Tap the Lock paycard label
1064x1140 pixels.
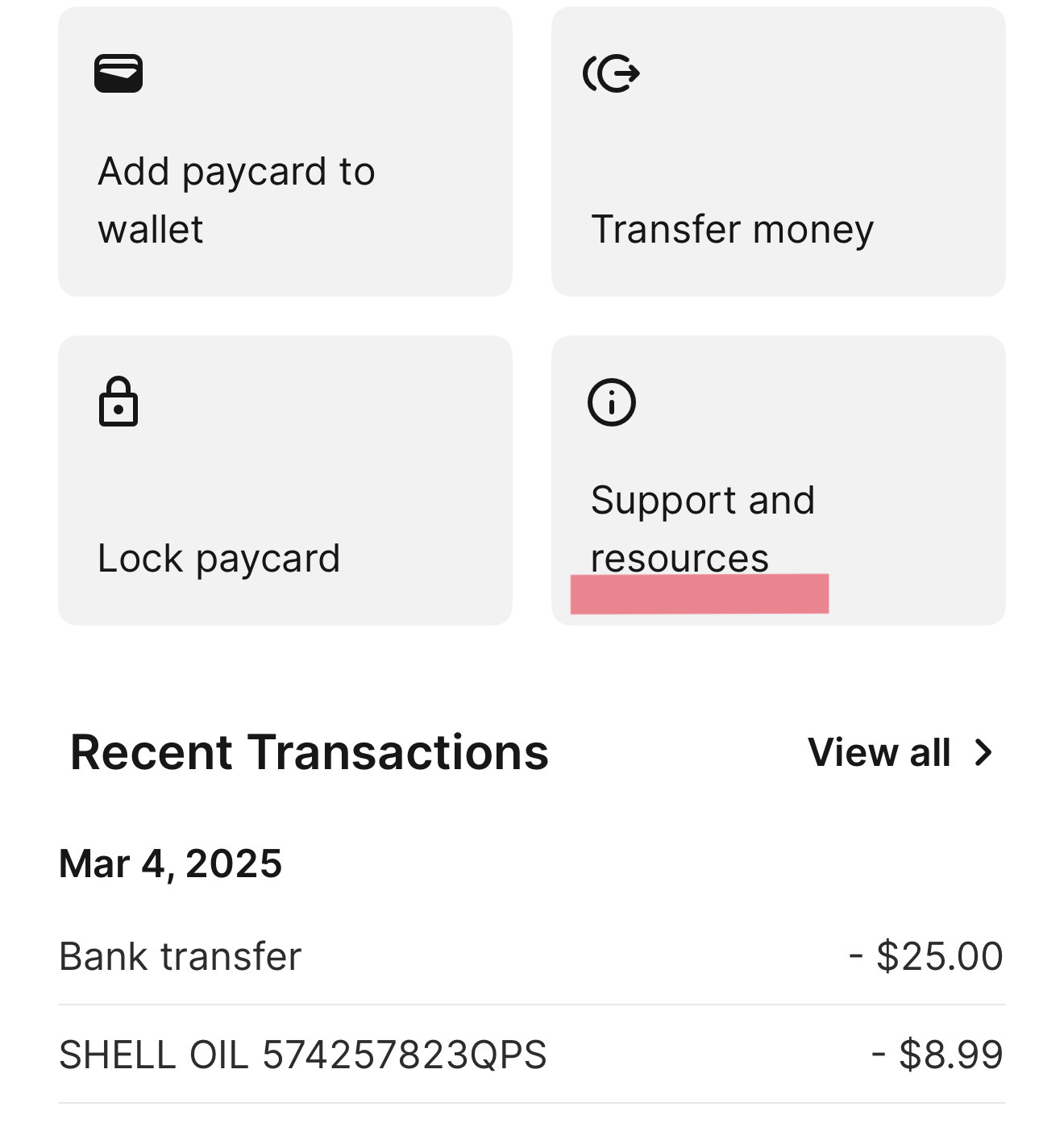click(219, 558)
